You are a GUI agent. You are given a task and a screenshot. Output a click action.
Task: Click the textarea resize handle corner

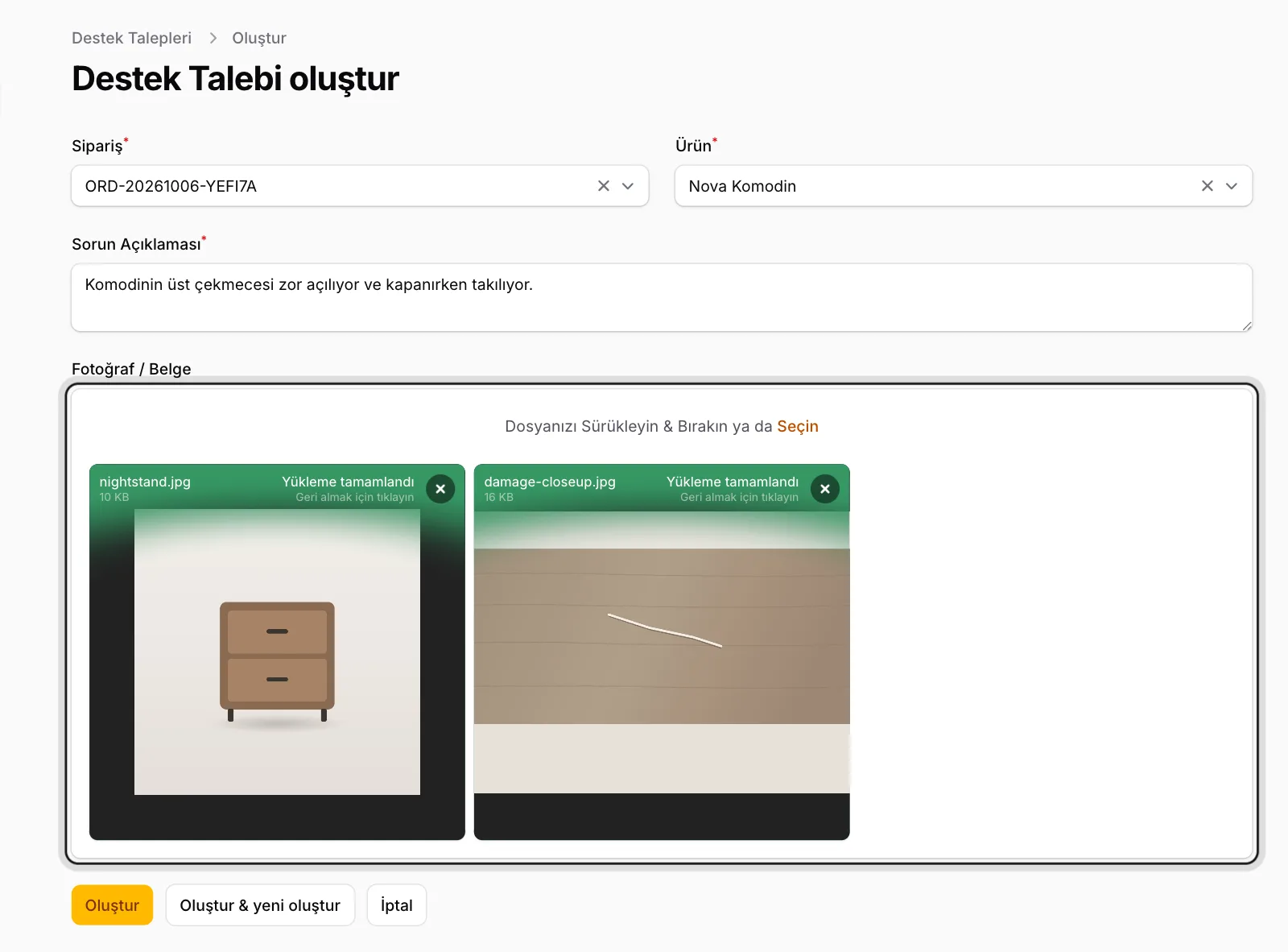click(x=1246, y=325)
